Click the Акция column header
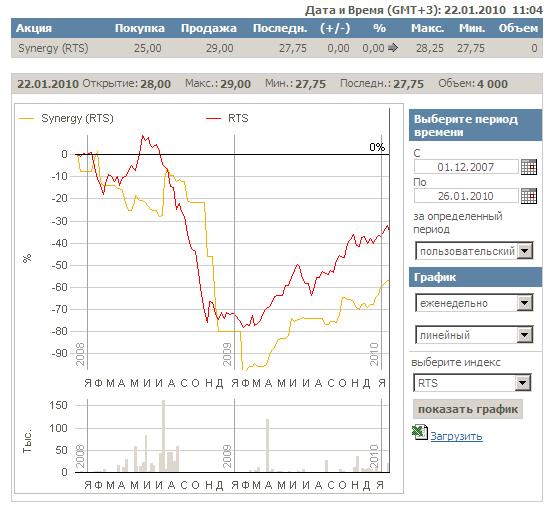 (34, 28)
